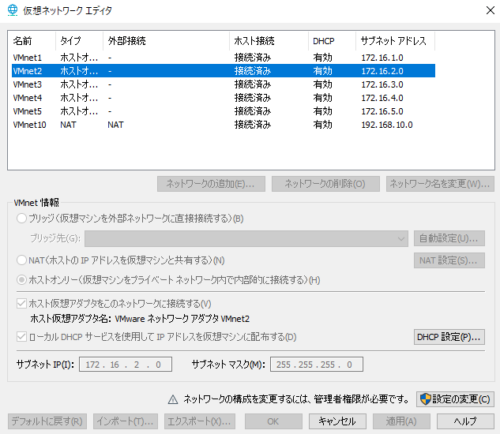The height and width of the screenshot is (434, 500).
Task: Select the VMnet2 row
Action: (x=223, y=71)
